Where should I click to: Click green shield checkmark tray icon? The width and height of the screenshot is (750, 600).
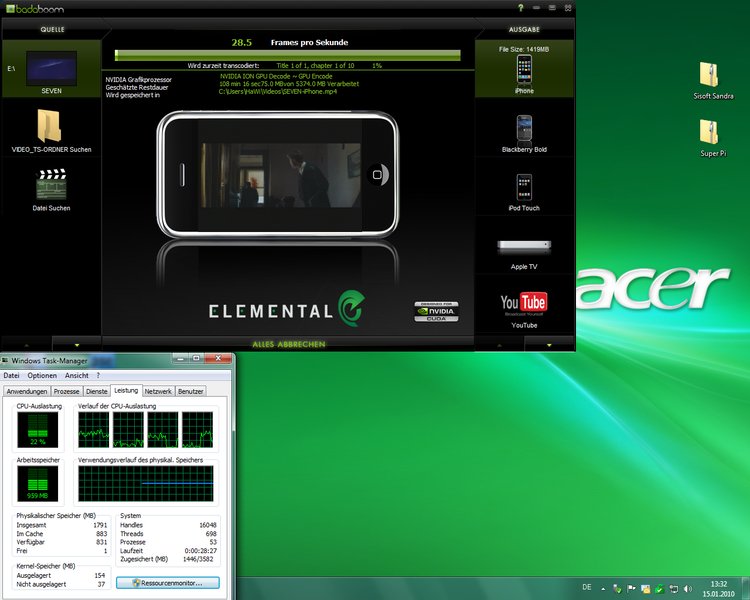click(660, 589)
